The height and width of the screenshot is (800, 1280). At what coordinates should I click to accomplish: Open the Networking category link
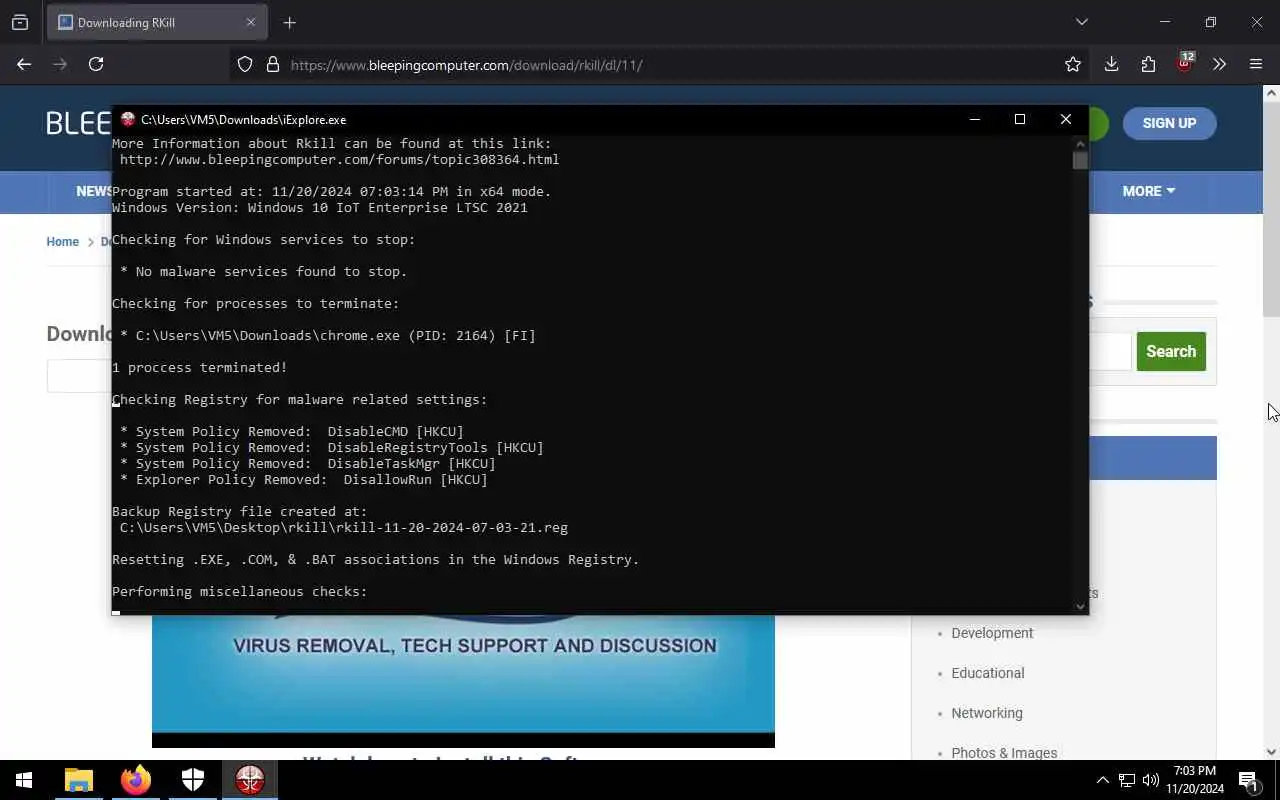coord(987,713)
